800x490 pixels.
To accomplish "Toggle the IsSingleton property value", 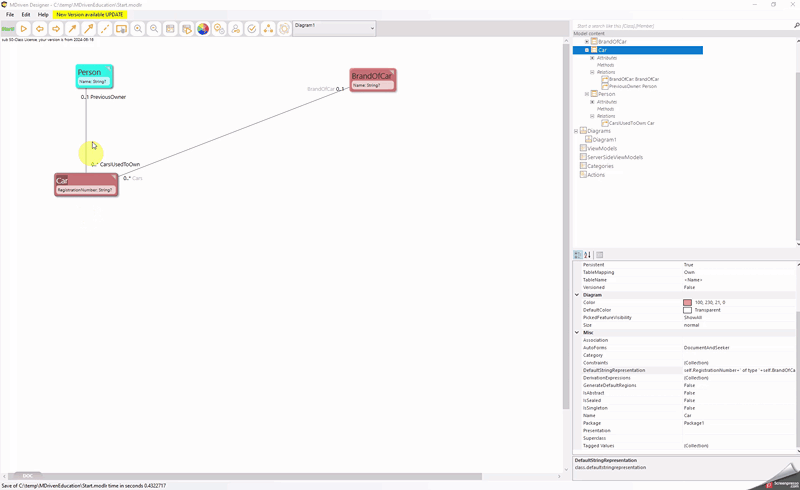I will [690, 408].
